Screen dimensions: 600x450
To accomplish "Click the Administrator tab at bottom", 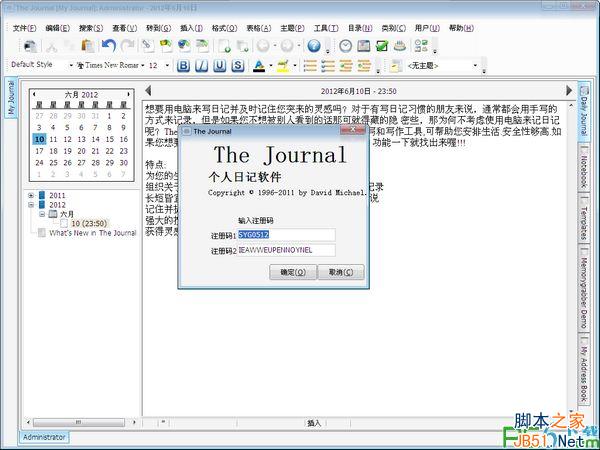I will coord(44,437).
